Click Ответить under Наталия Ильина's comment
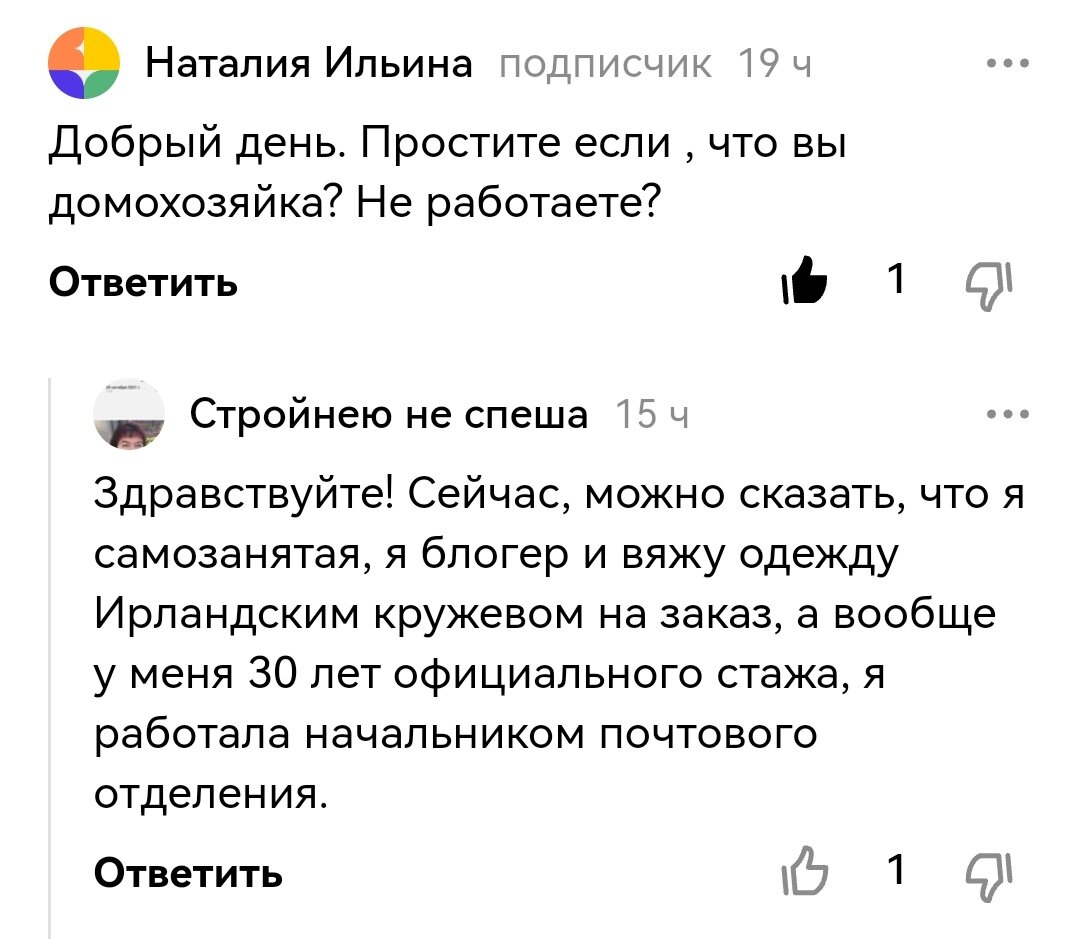 (144, 283)
